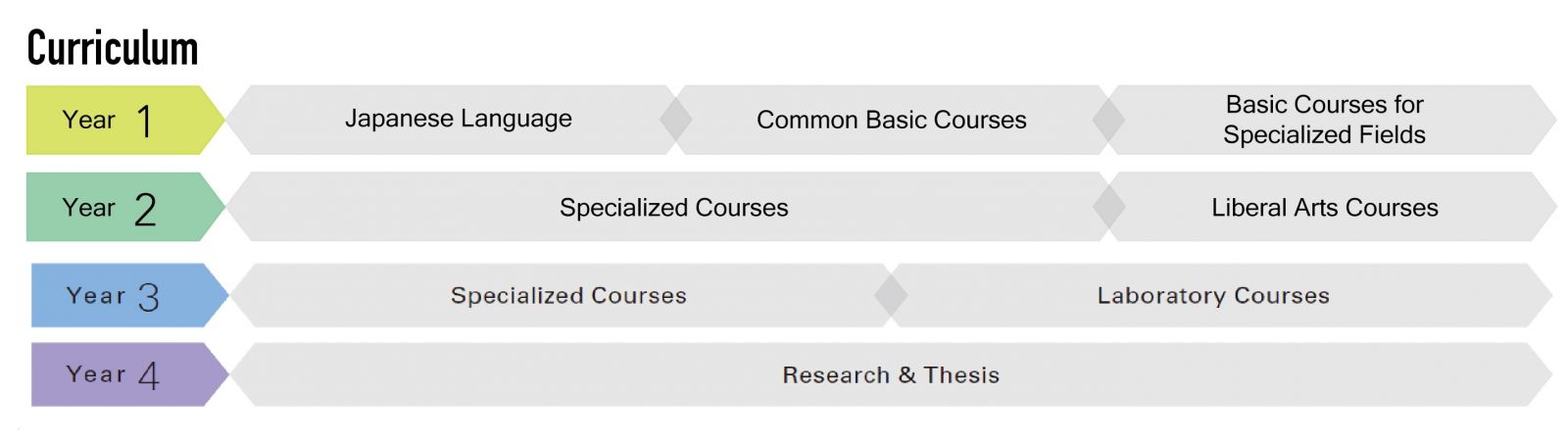
Task: Select the blue Year 3 arrow
Action: (x=129, y=295)
